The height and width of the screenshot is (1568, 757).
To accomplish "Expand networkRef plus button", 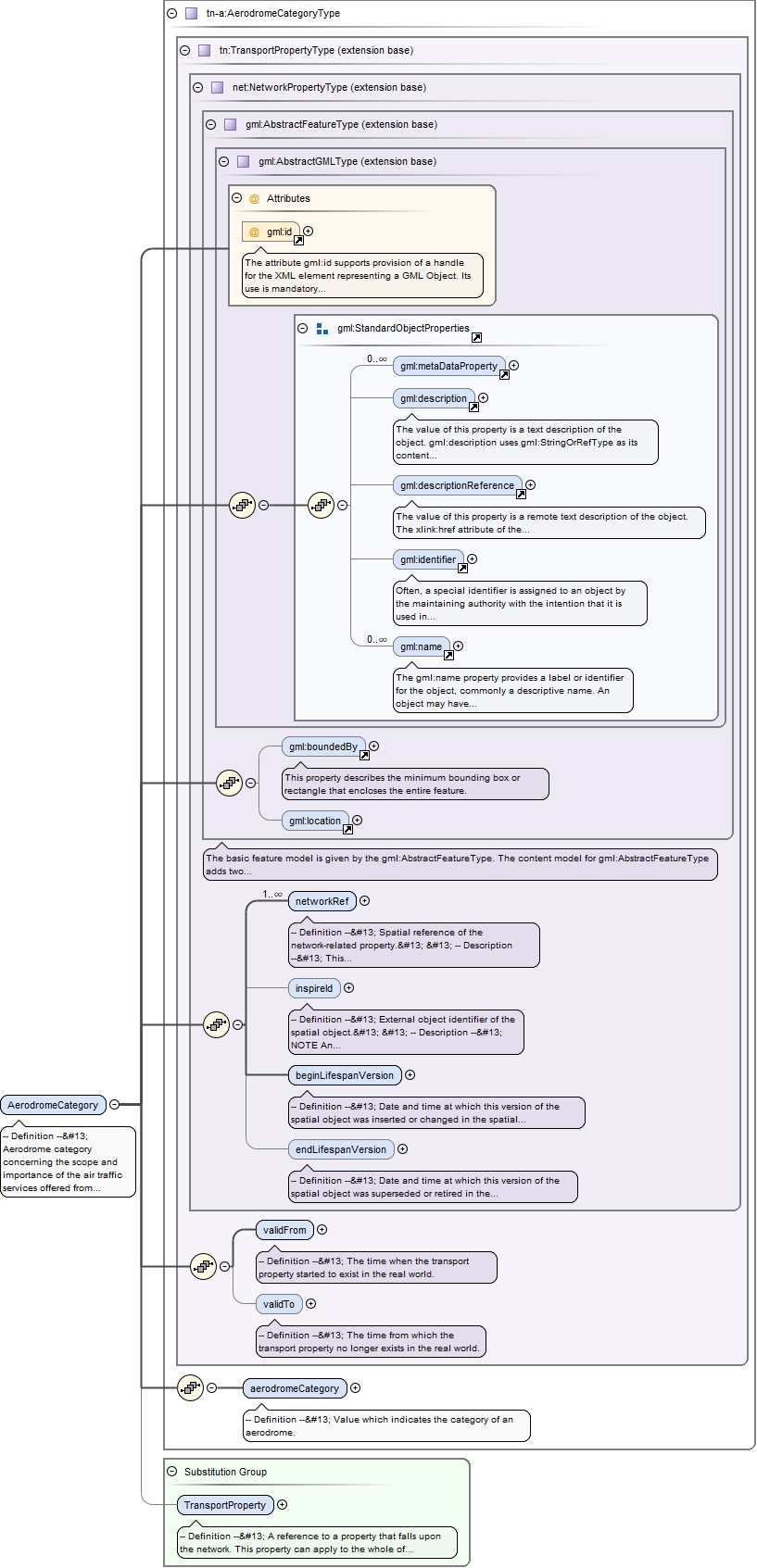I will point(365,901).
